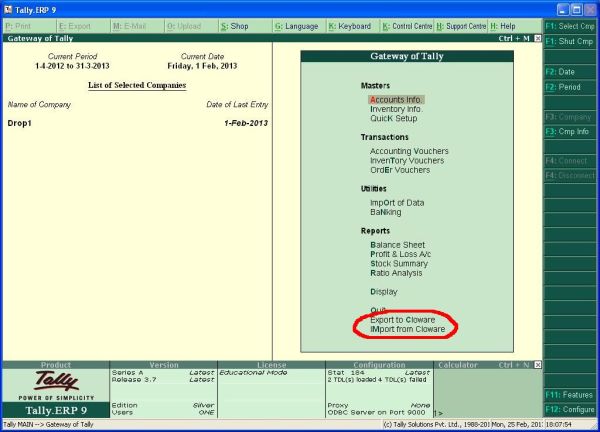Click the F4 Connect button

point(570,161)
